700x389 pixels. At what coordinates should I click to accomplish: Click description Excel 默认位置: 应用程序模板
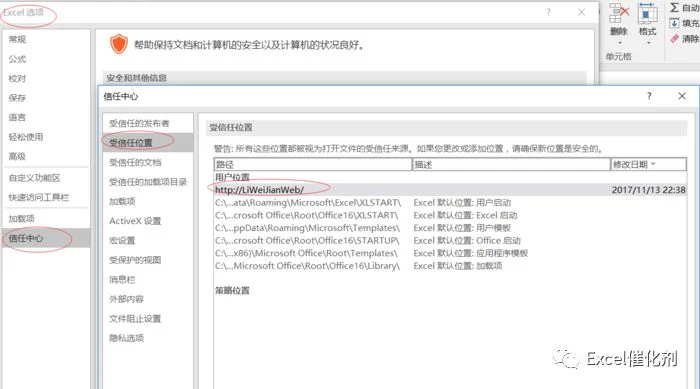click(x=471, y=253)
